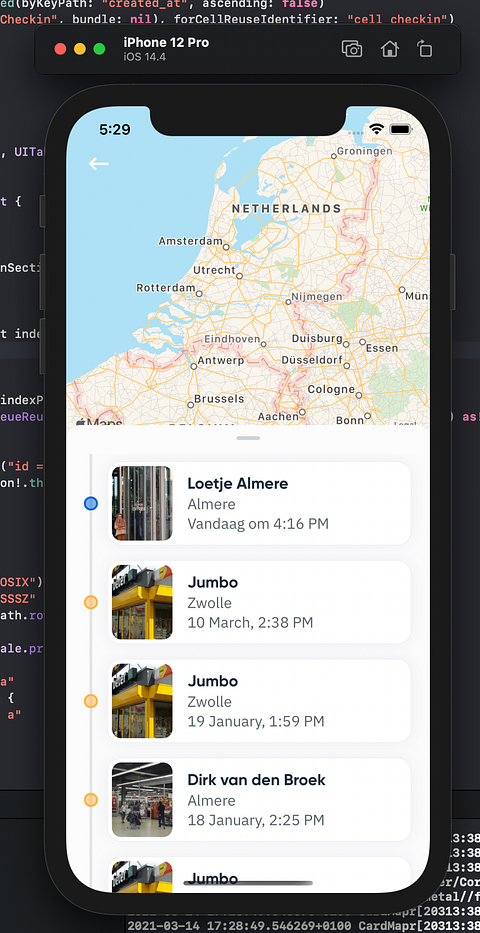Select orange timeline dot beside 10 March Jumbo
480x933 pixels.
(90, 602)
